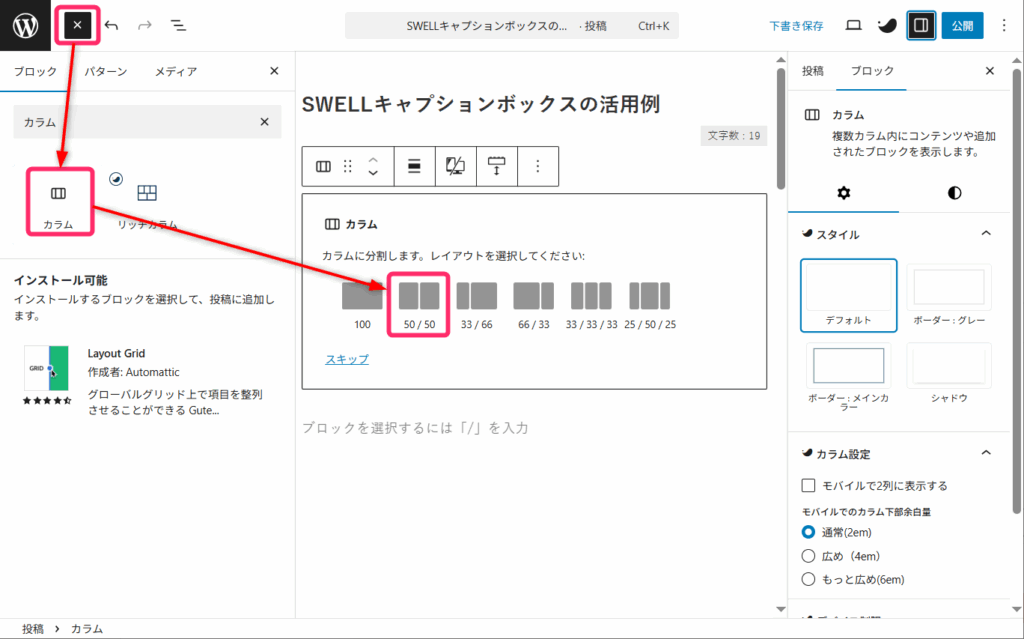Undo the last edit
1024x639 pixels.
click(x=112, y=25)
